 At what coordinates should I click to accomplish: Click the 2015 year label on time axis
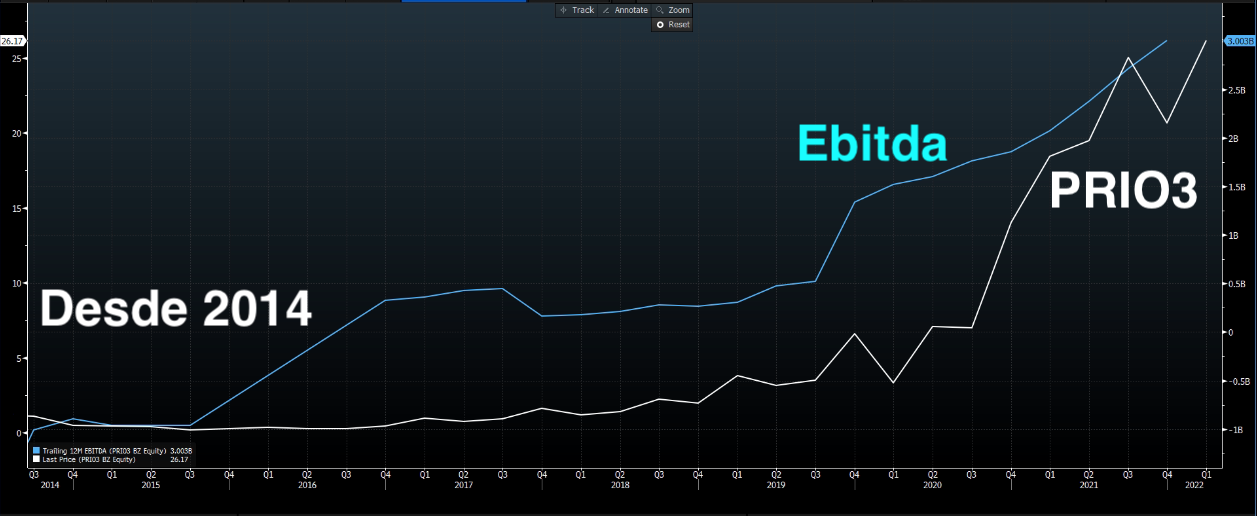tap(150, 485)
